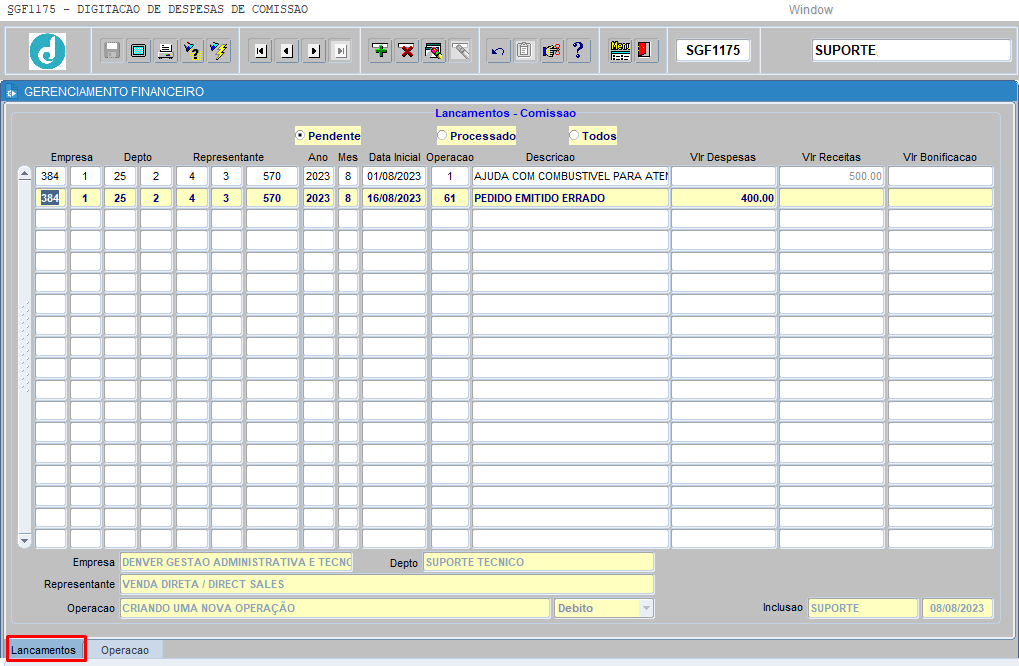
Task: Select the Pendente radio button
Action: (x=300, y=135)
